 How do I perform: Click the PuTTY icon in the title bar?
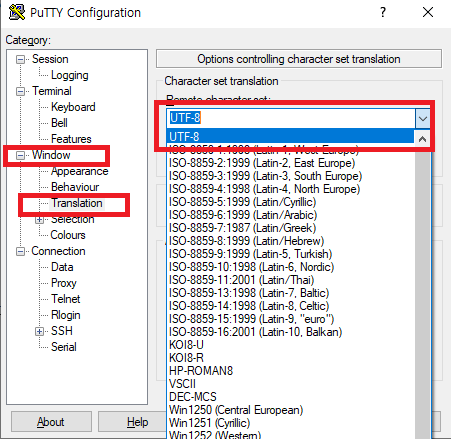tap(17, 12)
